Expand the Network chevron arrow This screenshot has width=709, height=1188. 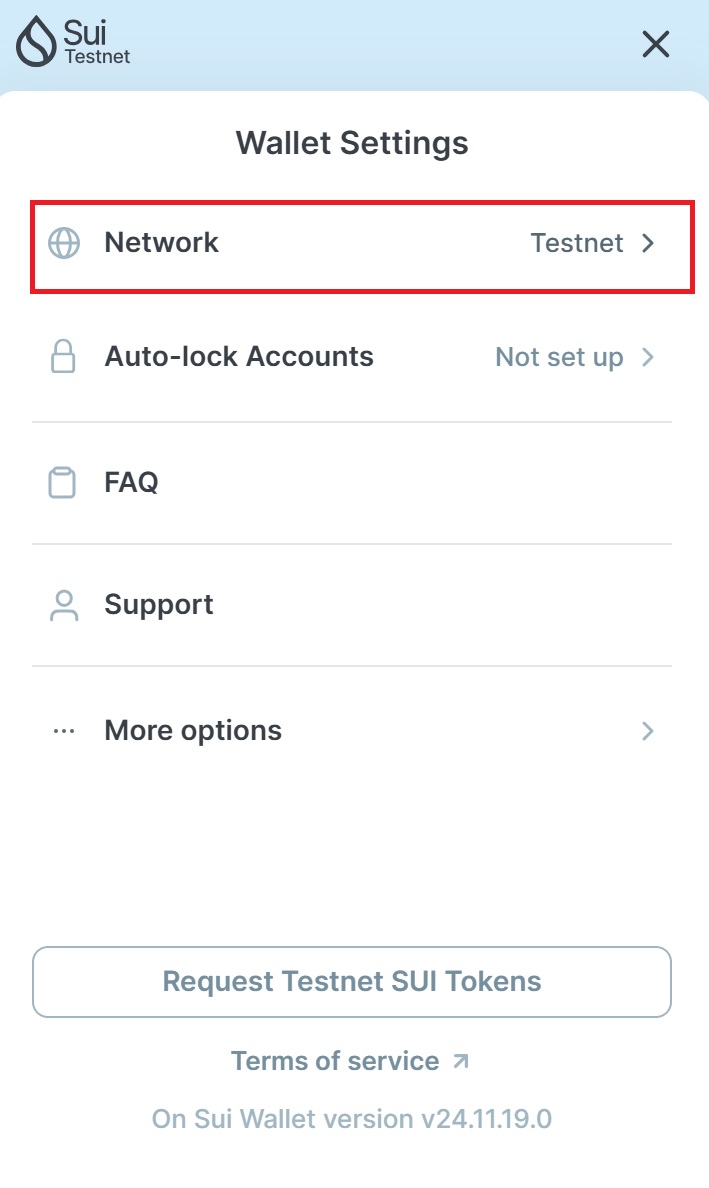pos(648,243)
